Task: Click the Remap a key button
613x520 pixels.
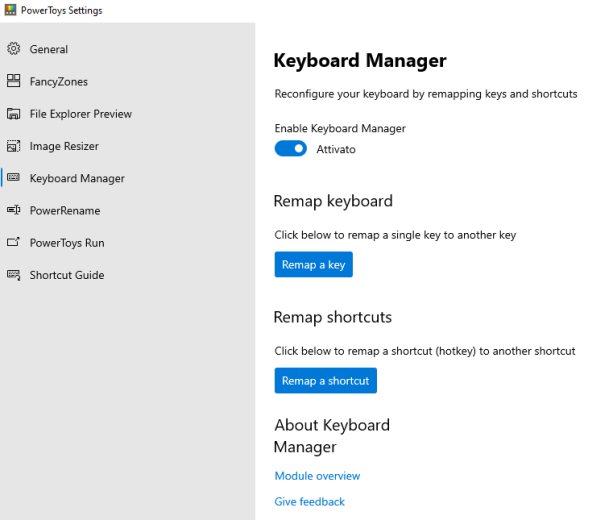Action: 314,265
